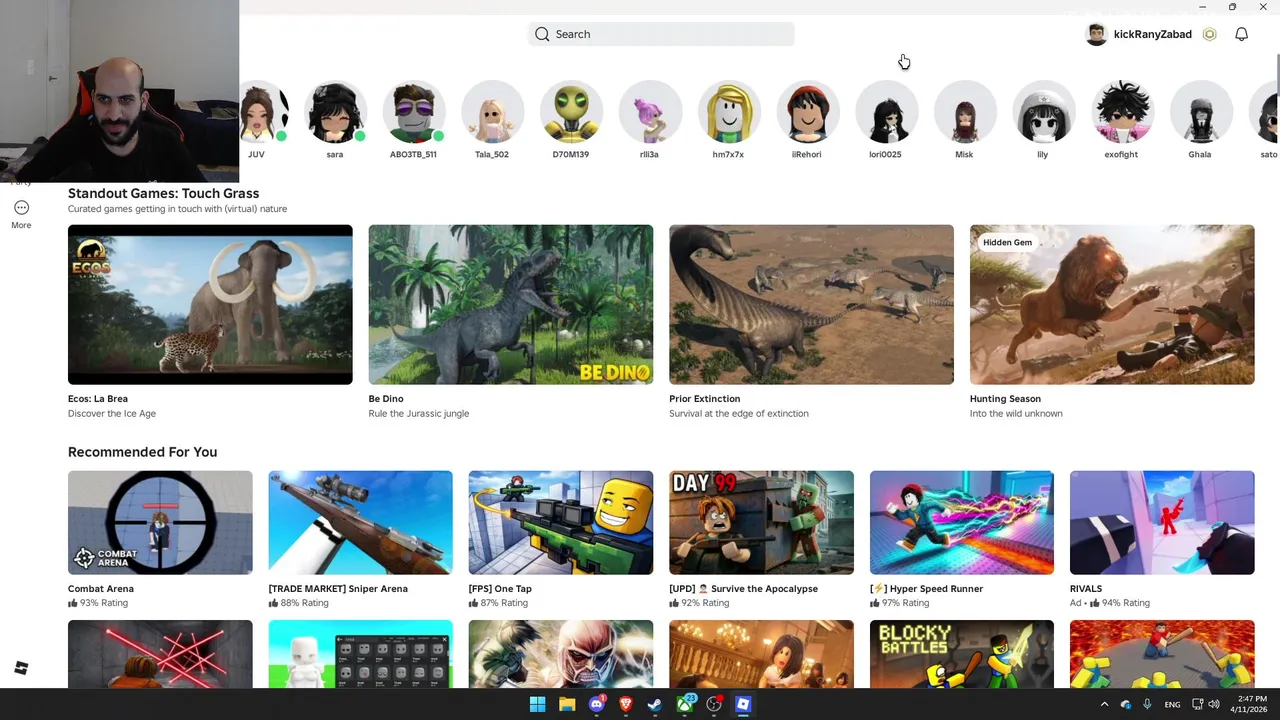Open the Robux icon next to username
Screen dimensions: 1280x720
[1209, 34]
